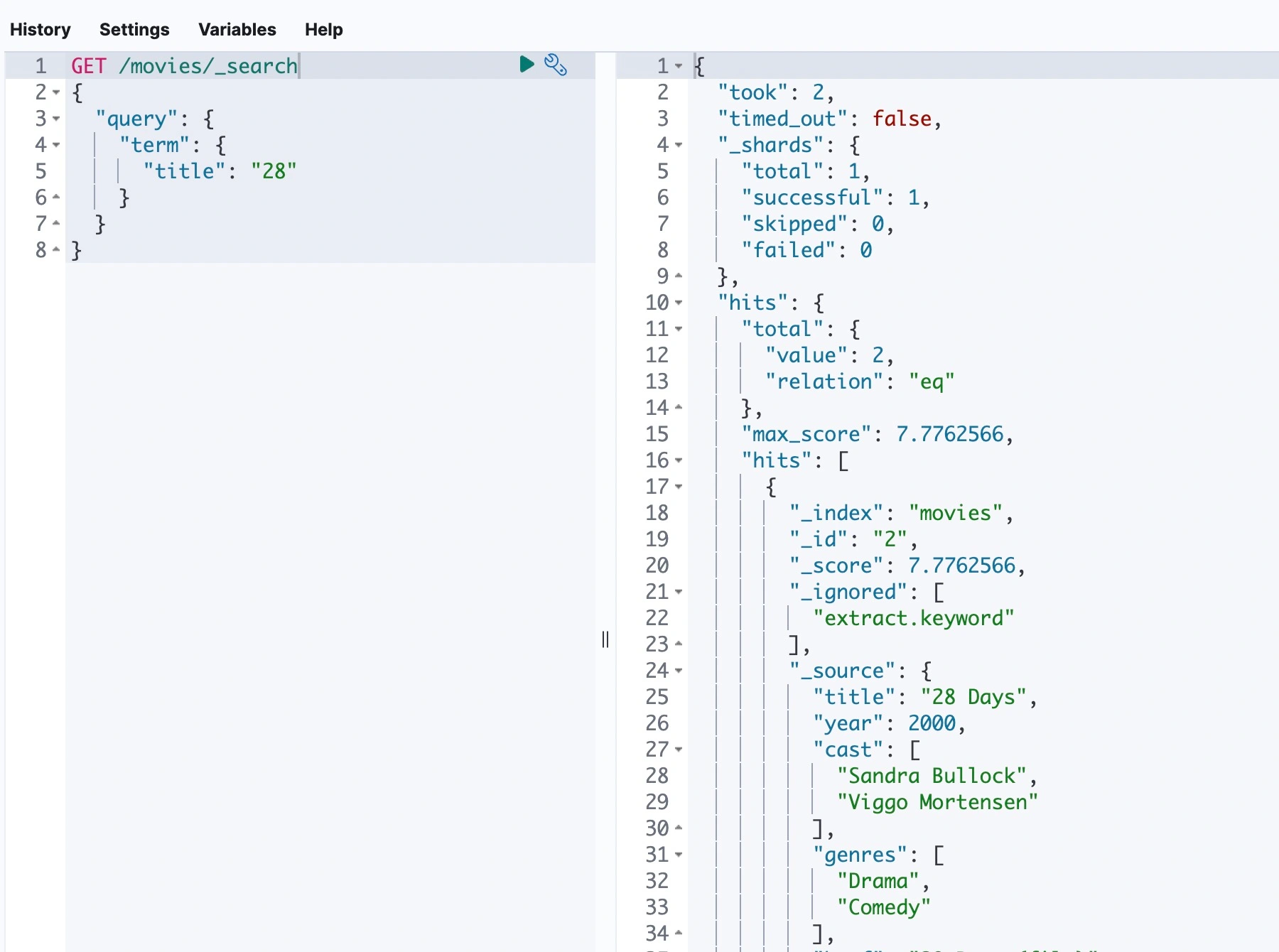This screenshot has height=952, width=1279.
Task: Fold the "cast" array at line 27
Action: (679, 750)
